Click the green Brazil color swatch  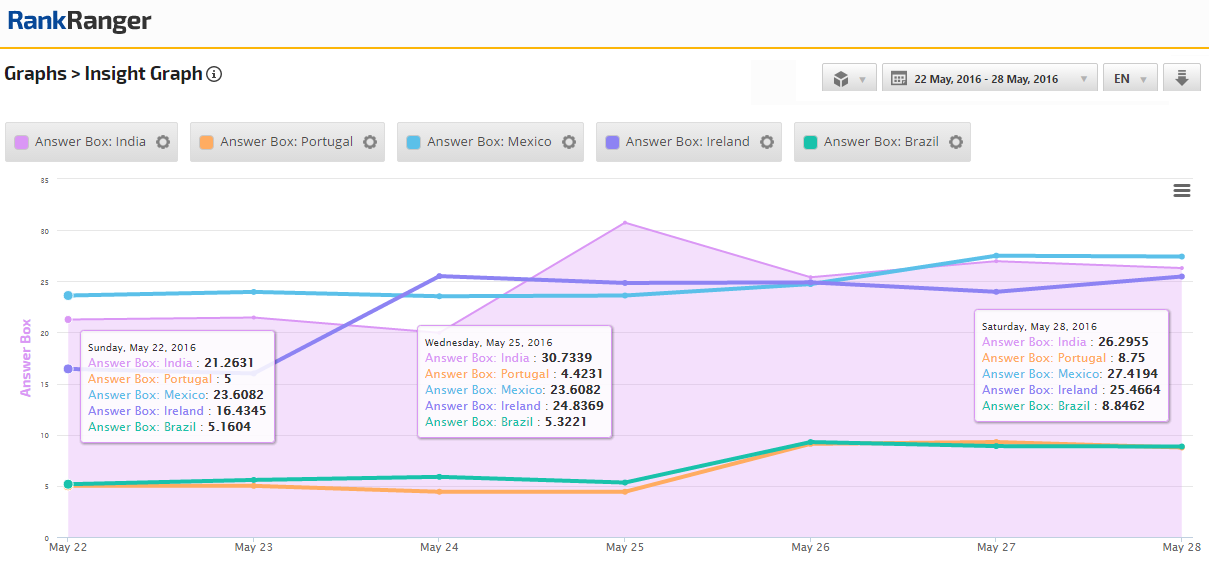pyautogui.click(x=809, y=142)
